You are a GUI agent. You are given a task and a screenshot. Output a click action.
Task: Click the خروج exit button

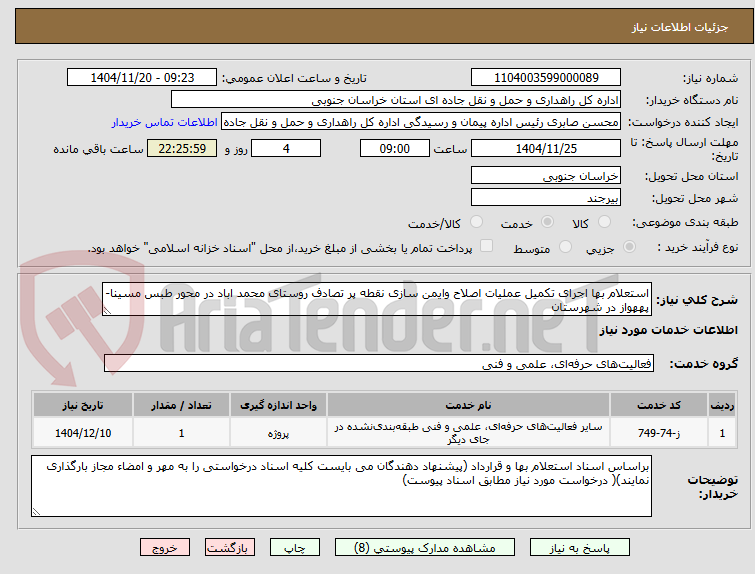click(x=165, y=548)
